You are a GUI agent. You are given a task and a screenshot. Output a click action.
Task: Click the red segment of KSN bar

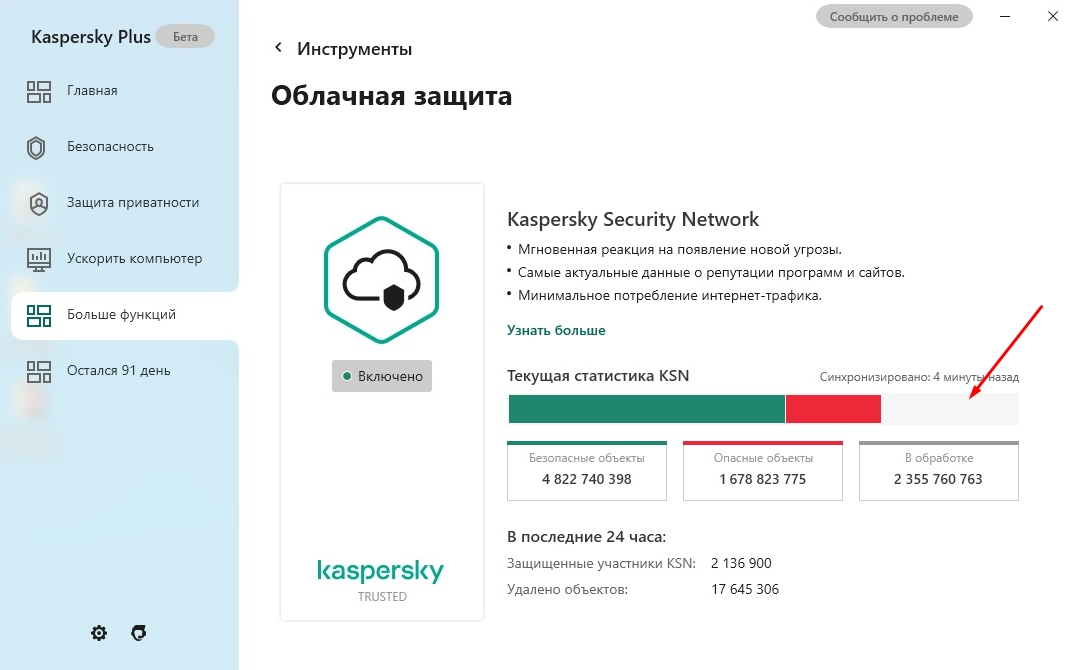pyautogui.click(x=833, y=409)
